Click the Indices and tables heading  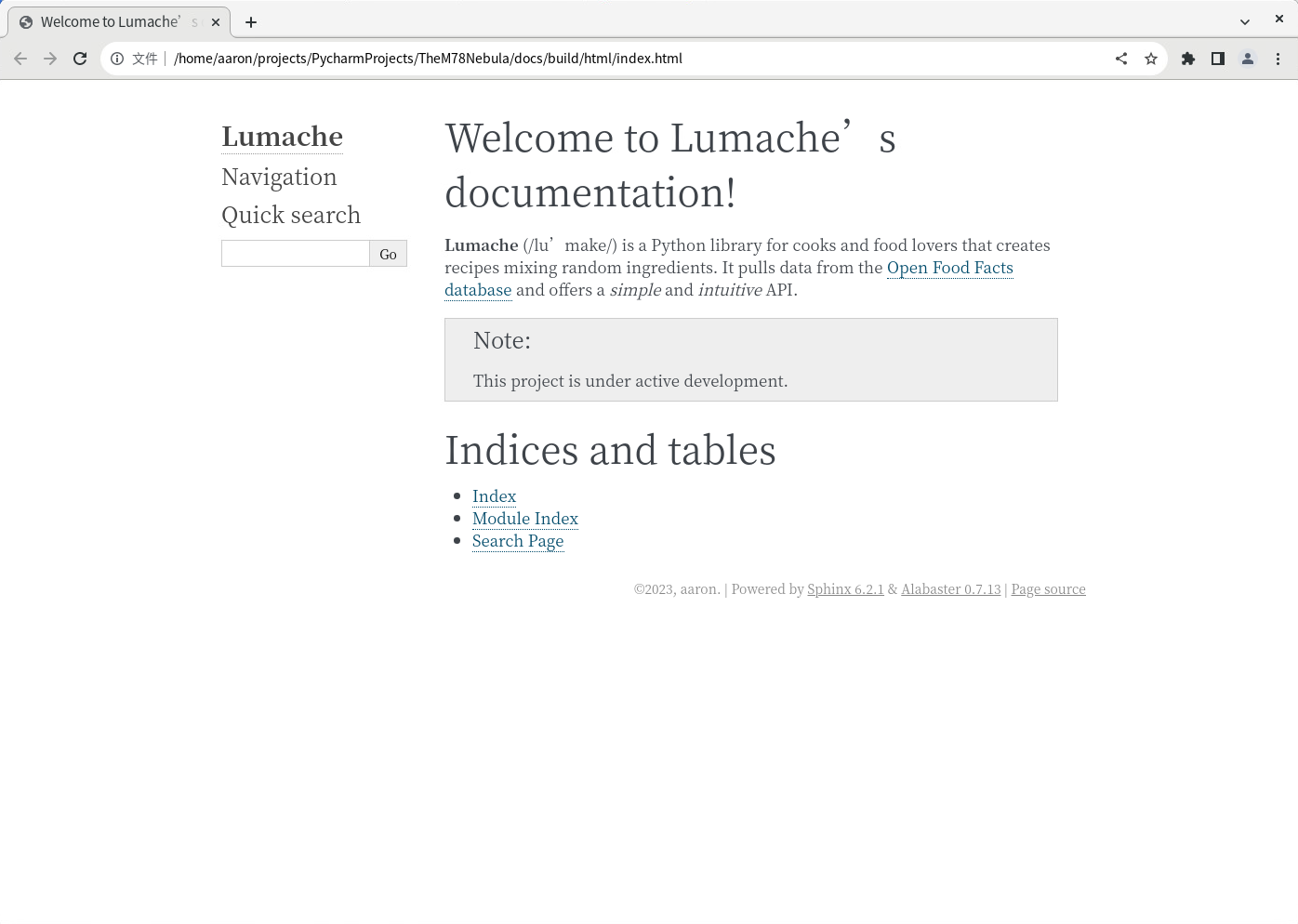[x=610, y=450]
